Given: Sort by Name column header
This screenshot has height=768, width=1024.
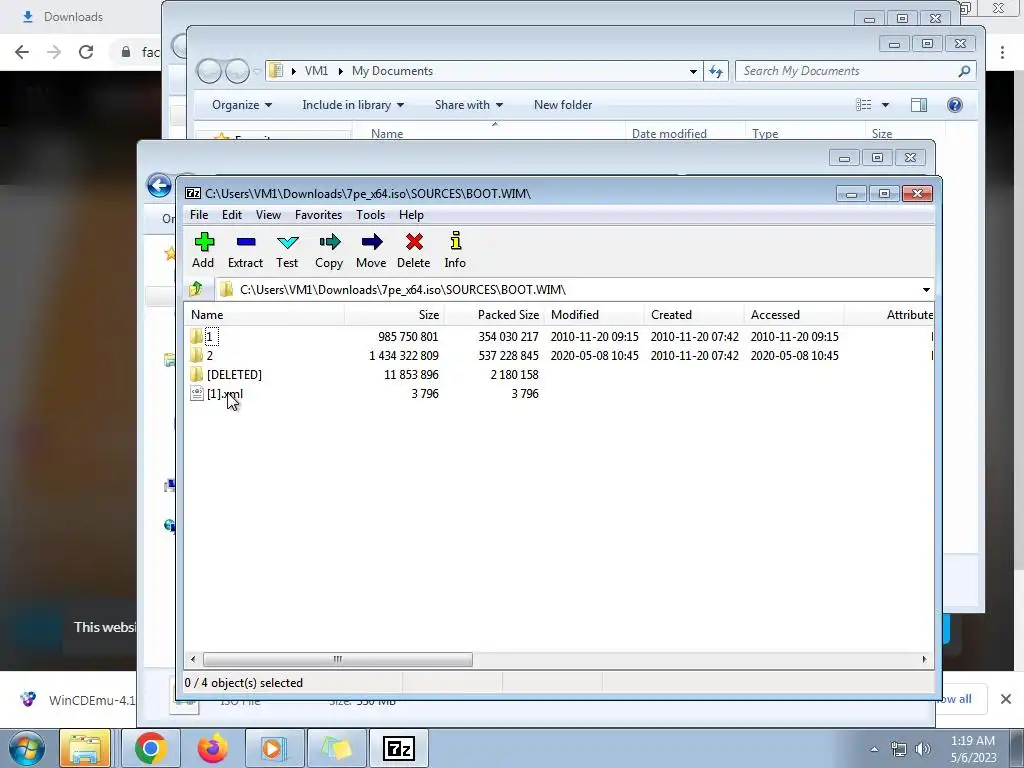Looking at the screenshot, I should (264, 315).
